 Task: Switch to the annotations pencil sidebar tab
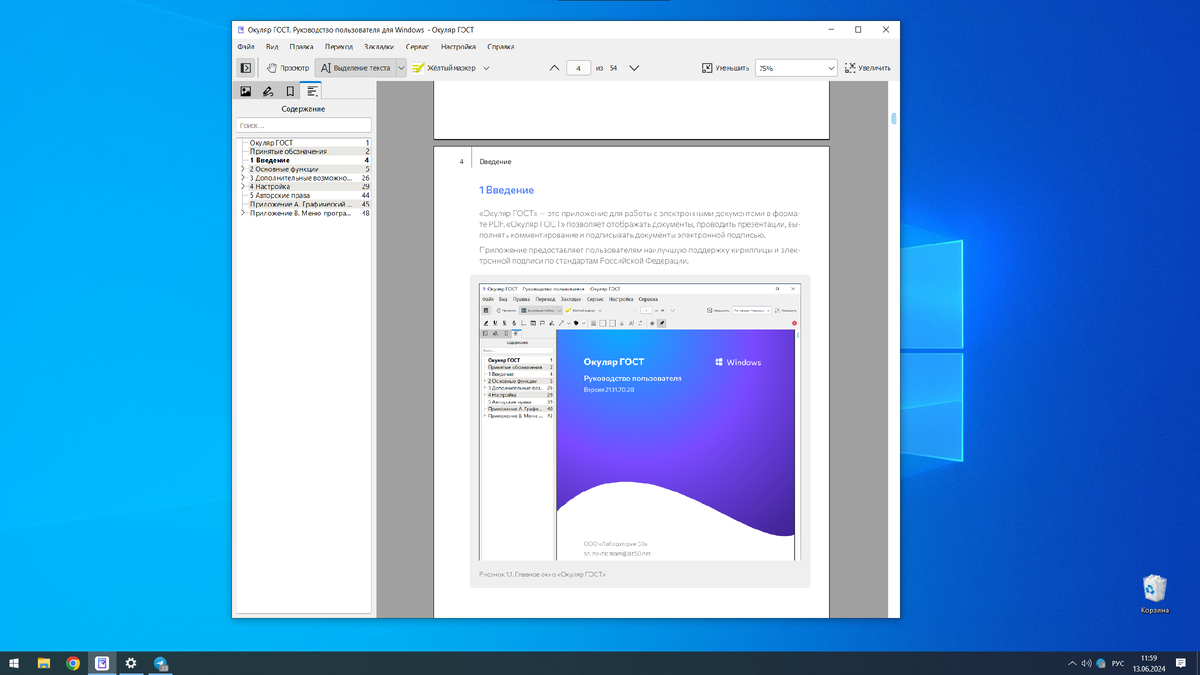268,91
